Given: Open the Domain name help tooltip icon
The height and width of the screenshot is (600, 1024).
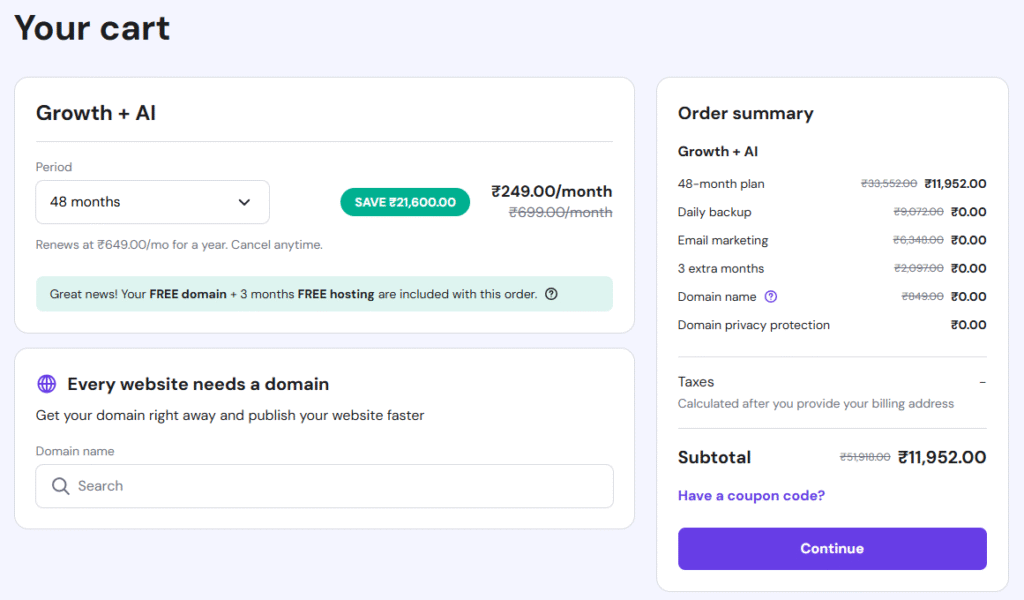Looking at the screenshot, I should 770,297.
